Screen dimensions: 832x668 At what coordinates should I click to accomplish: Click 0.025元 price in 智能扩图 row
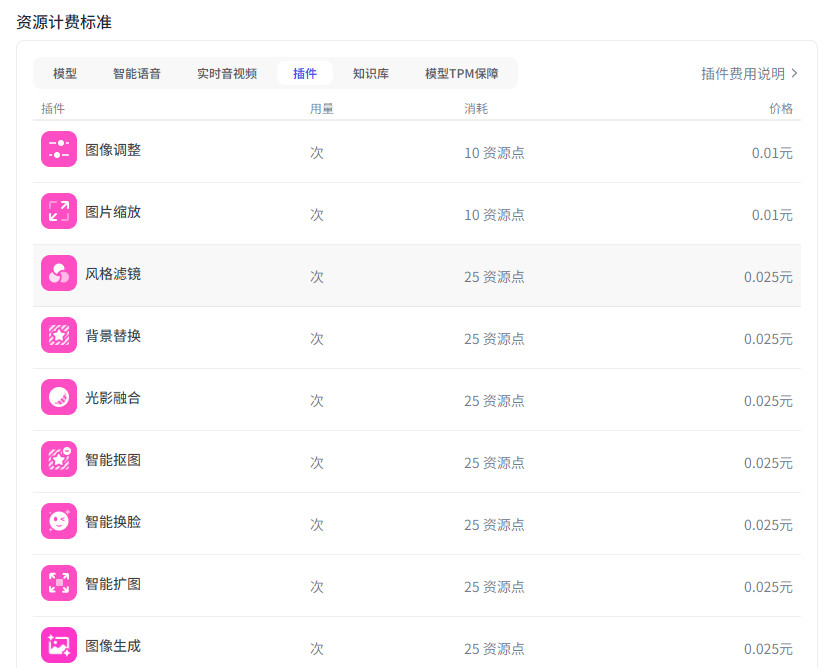[x=768, y=588]
